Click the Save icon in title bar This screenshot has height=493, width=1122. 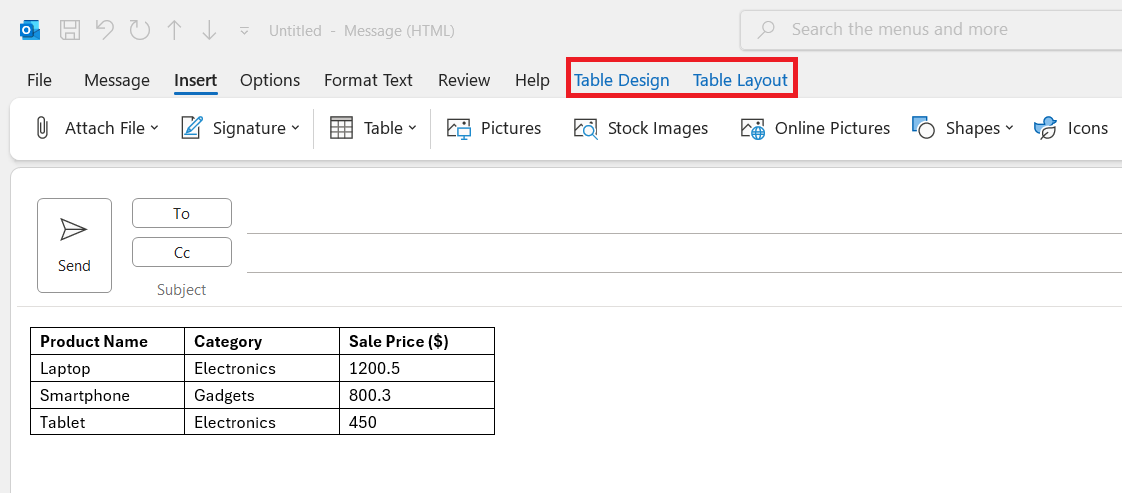(69, 30)
